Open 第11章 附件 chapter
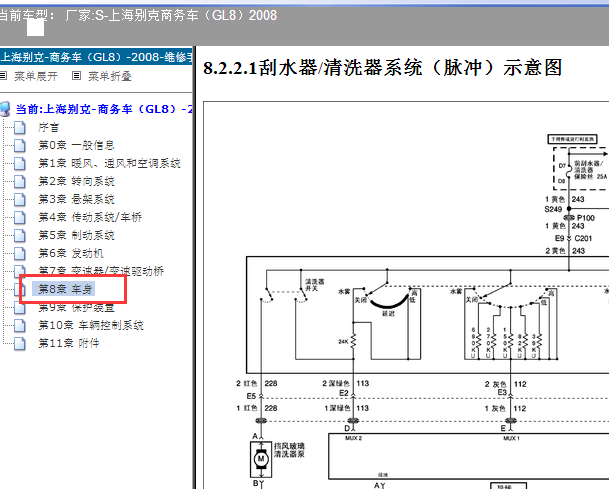The height and width of the screenshot is (489, 609). coord(69,343)
